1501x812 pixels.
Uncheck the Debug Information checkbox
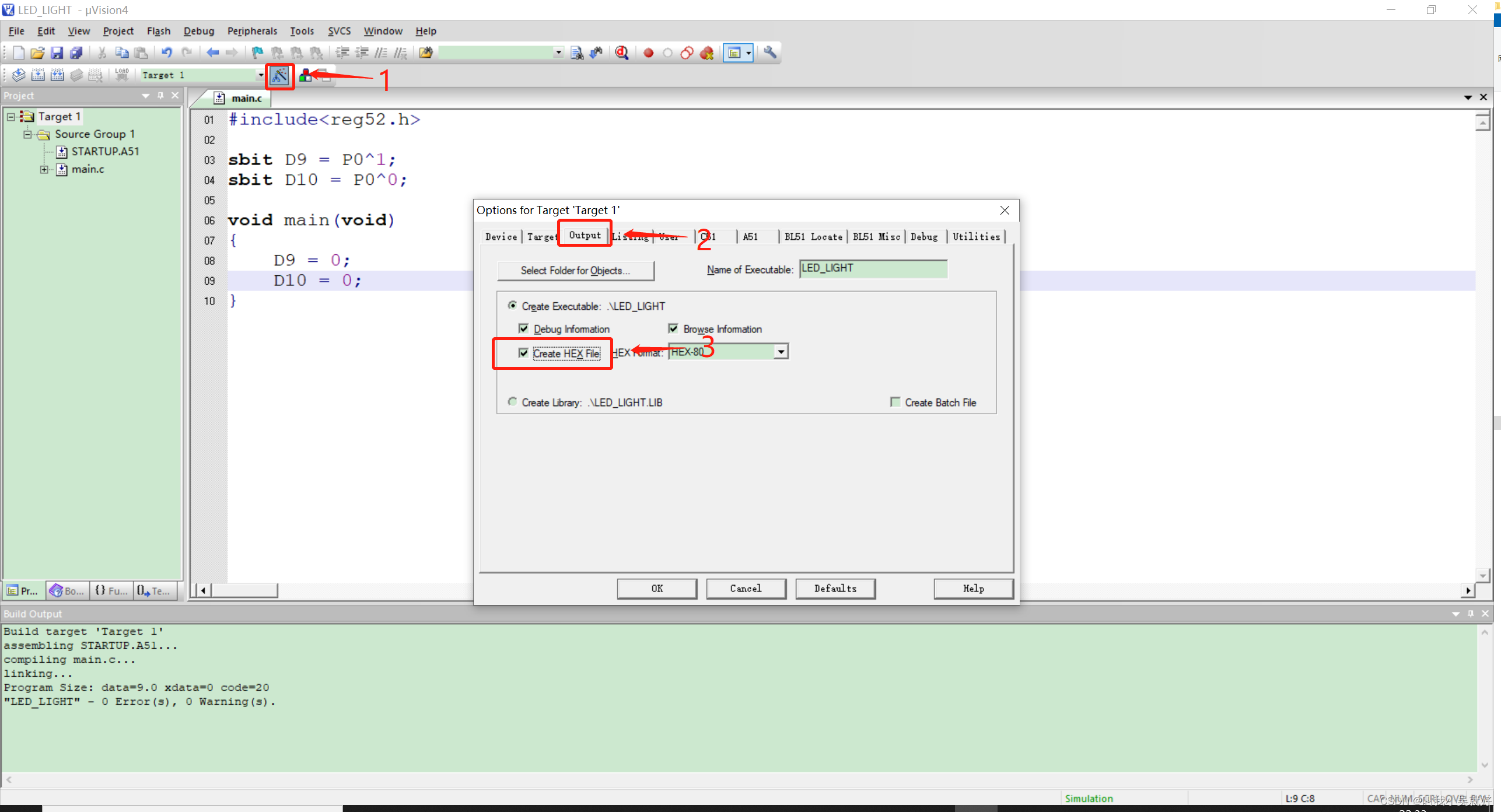(x=523, y=329)
